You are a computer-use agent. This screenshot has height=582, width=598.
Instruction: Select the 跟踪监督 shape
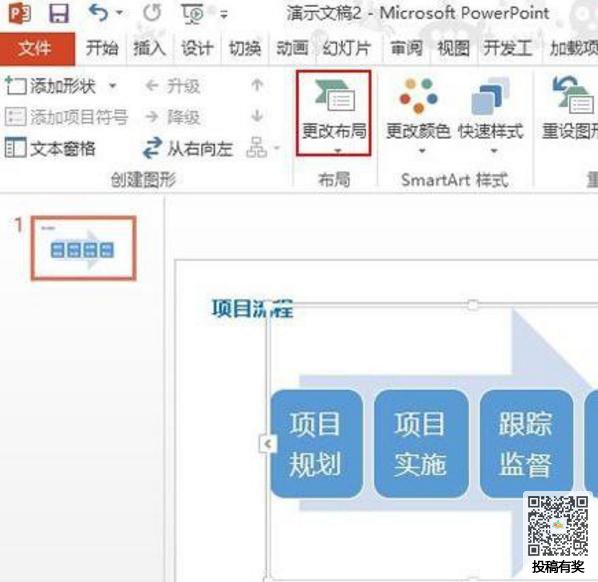click(526, 444)
